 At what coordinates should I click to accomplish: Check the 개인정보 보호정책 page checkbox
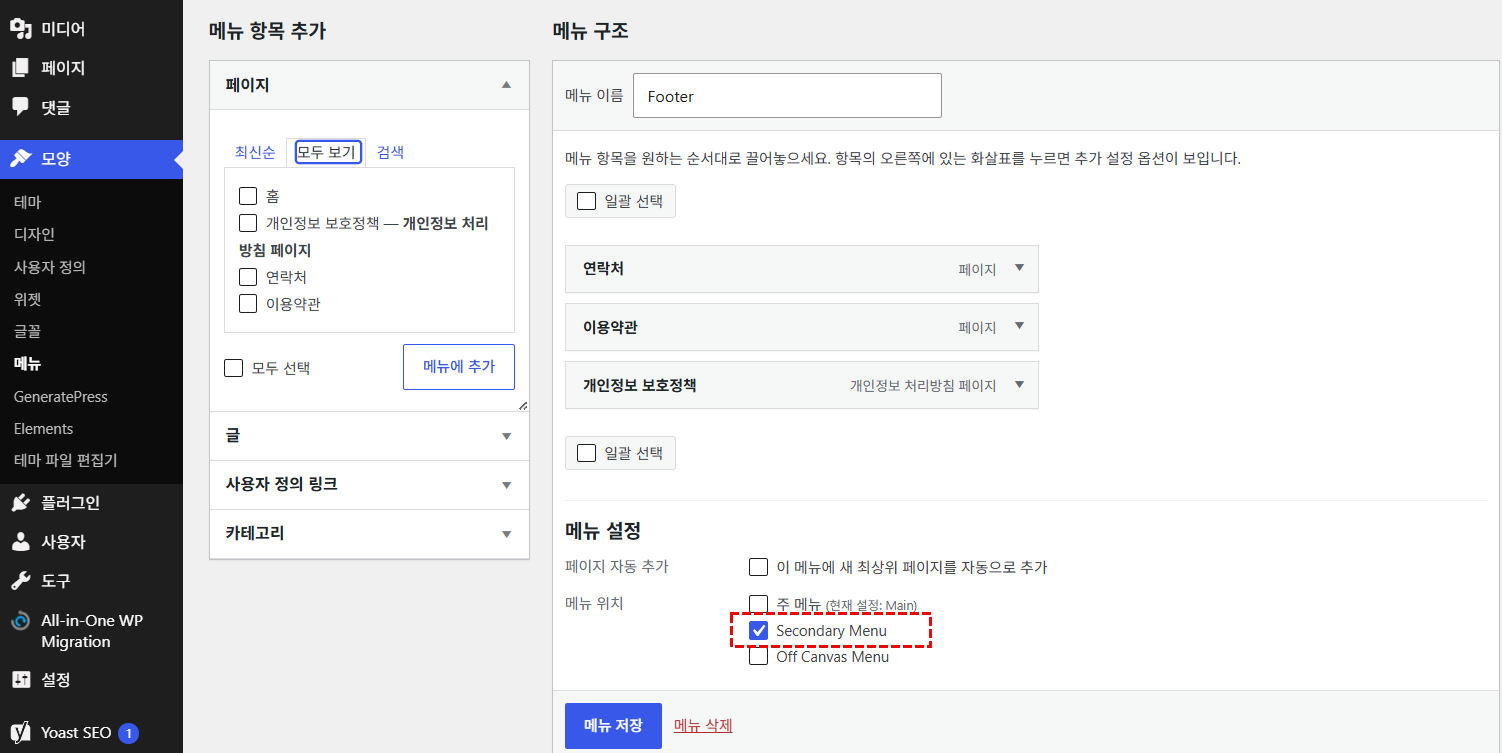click(248, 223)
